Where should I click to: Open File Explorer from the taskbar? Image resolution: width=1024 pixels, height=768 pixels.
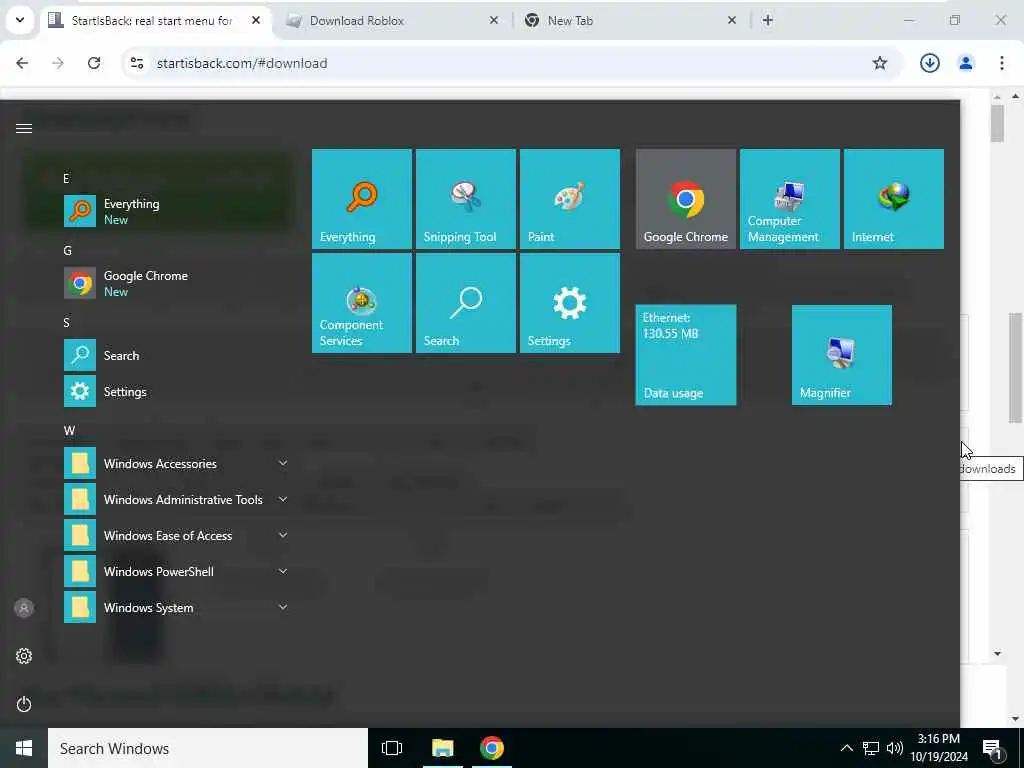point(442,748)
